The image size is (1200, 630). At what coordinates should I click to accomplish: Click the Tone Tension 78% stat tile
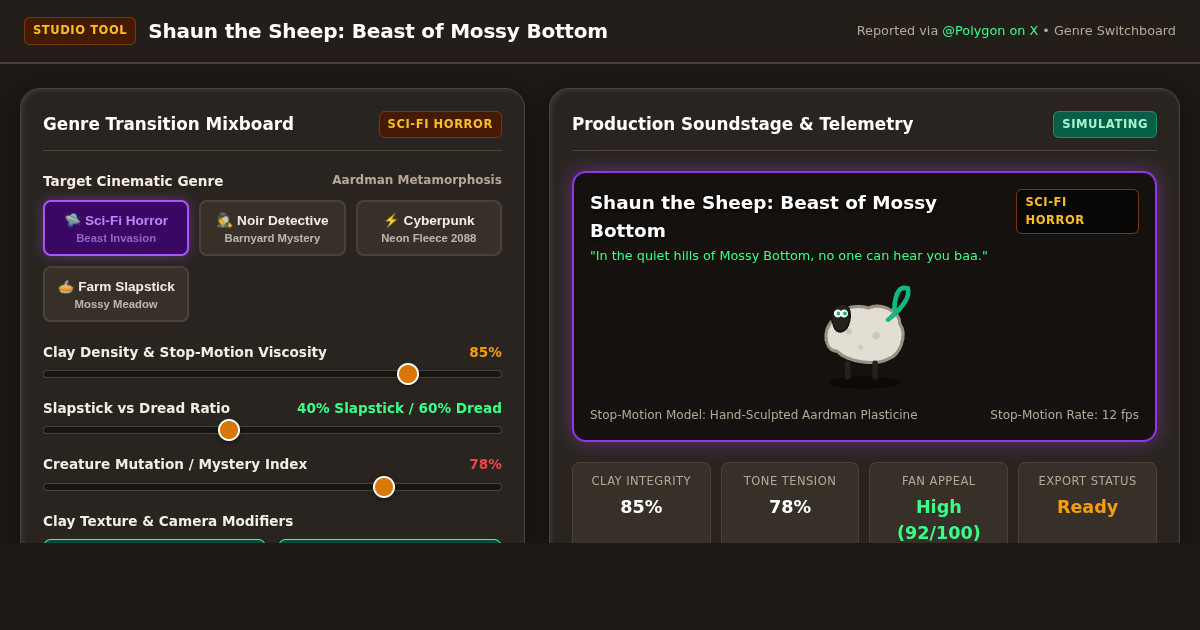(x=790, y=503)
